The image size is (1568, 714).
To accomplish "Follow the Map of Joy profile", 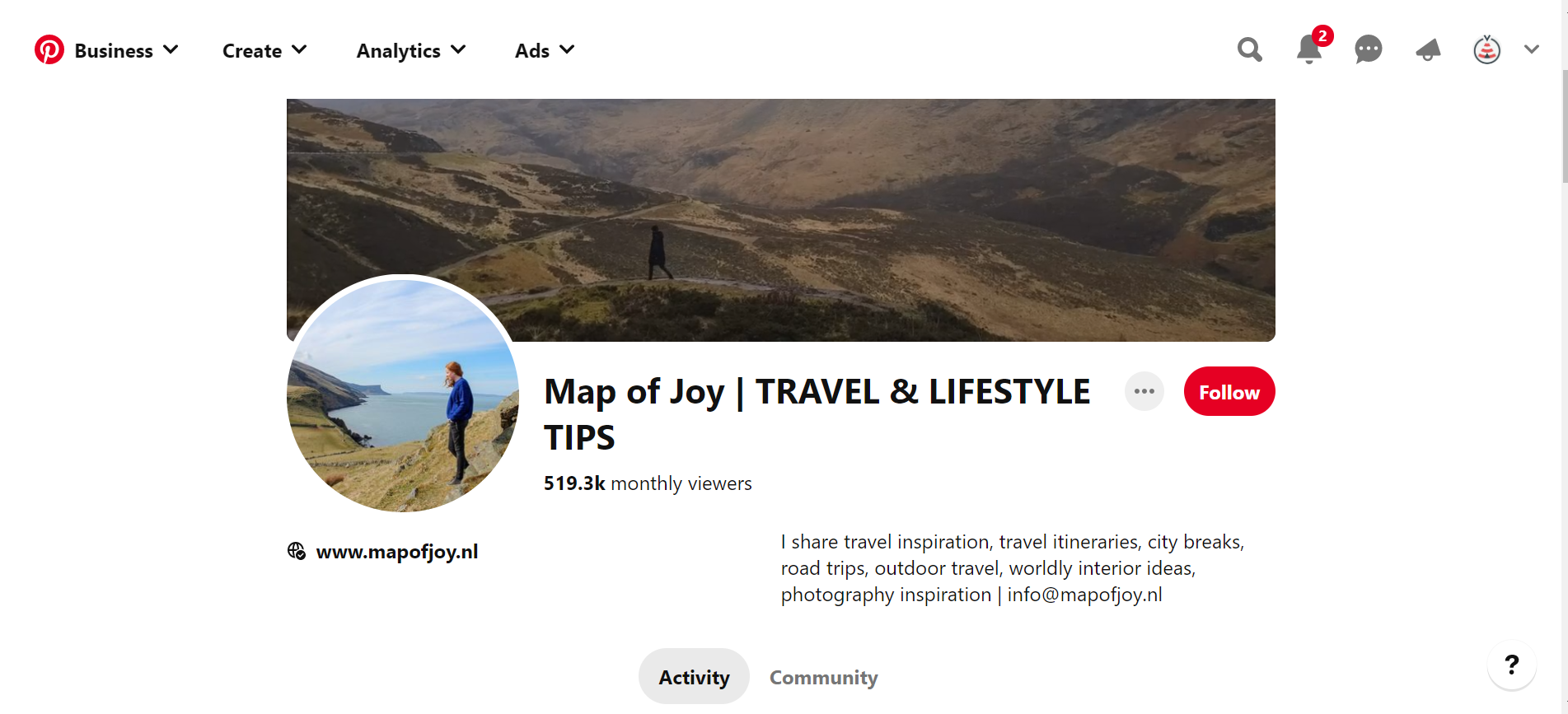I will click(1229, 392).
